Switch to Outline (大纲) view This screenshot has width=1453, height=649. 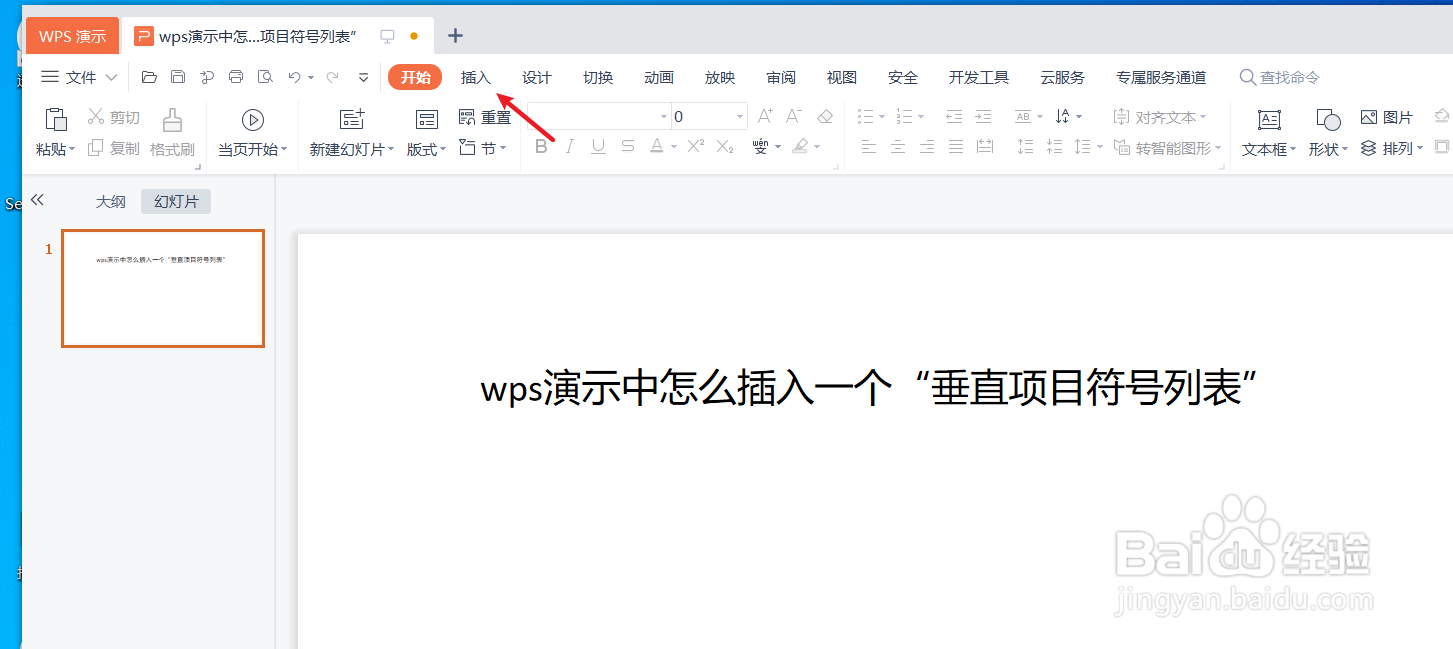(x=111, y=201)
